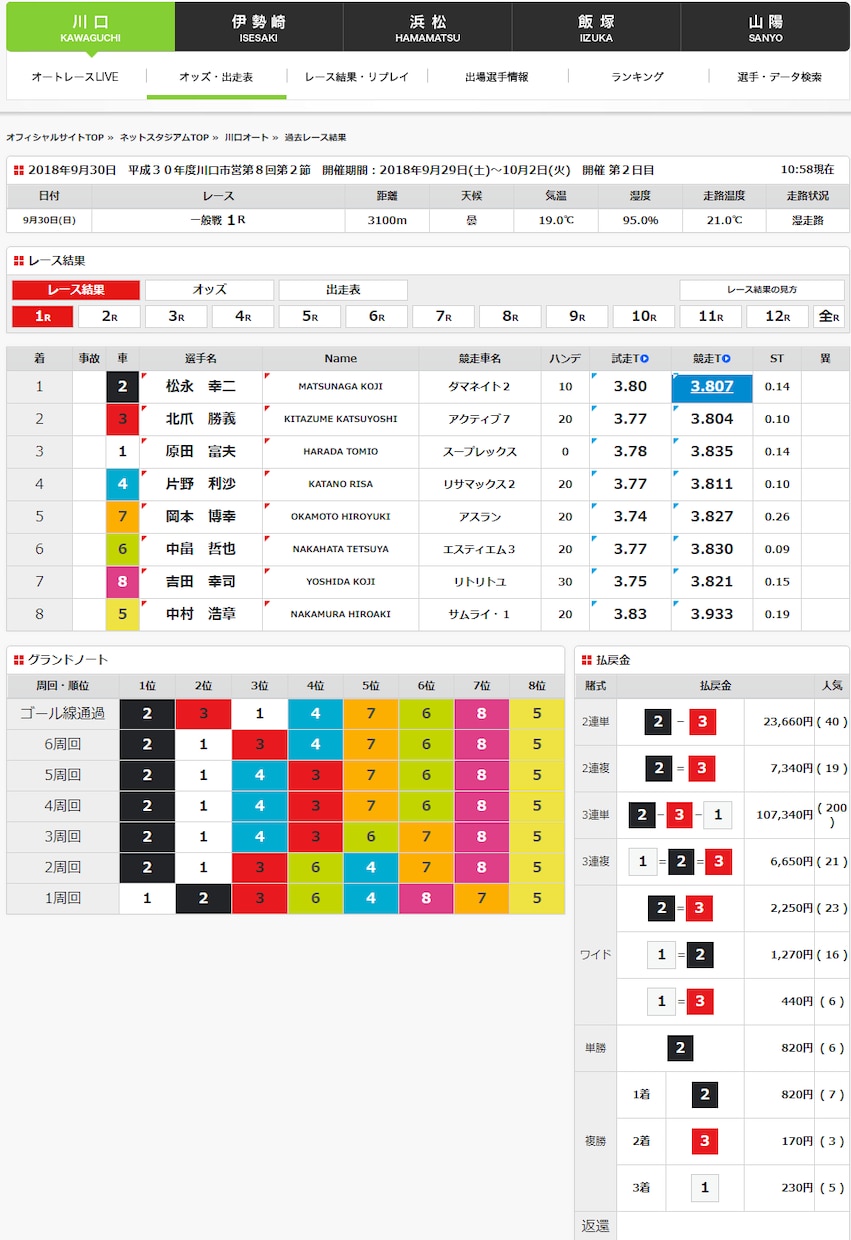Switch to the 山陽 SANYO venue tab
Viewport: 851px width, 1240px height.
[x=765, y=27]
